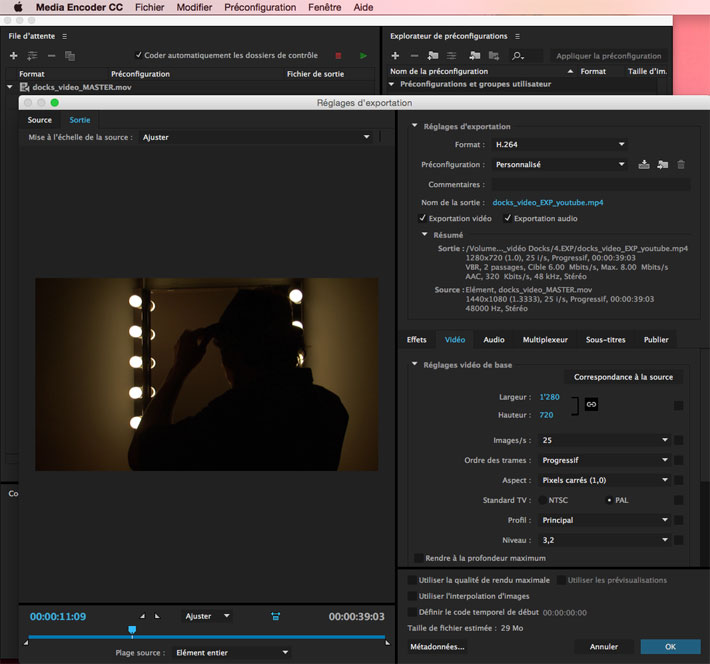Click the Annuler button
The image size is (710, 664).
[604, 647]
